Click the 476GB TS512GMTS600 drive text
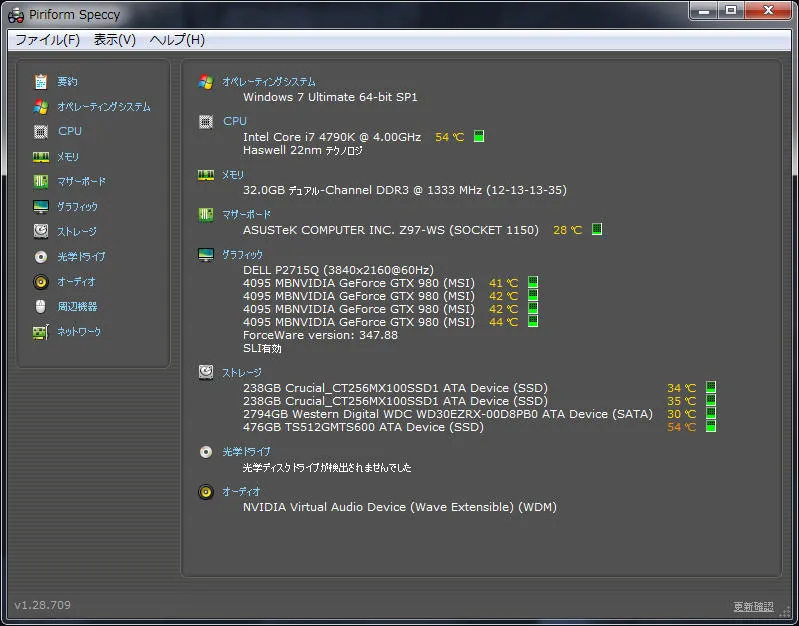This screenshot has width=799, height=626. coord(363,427)
